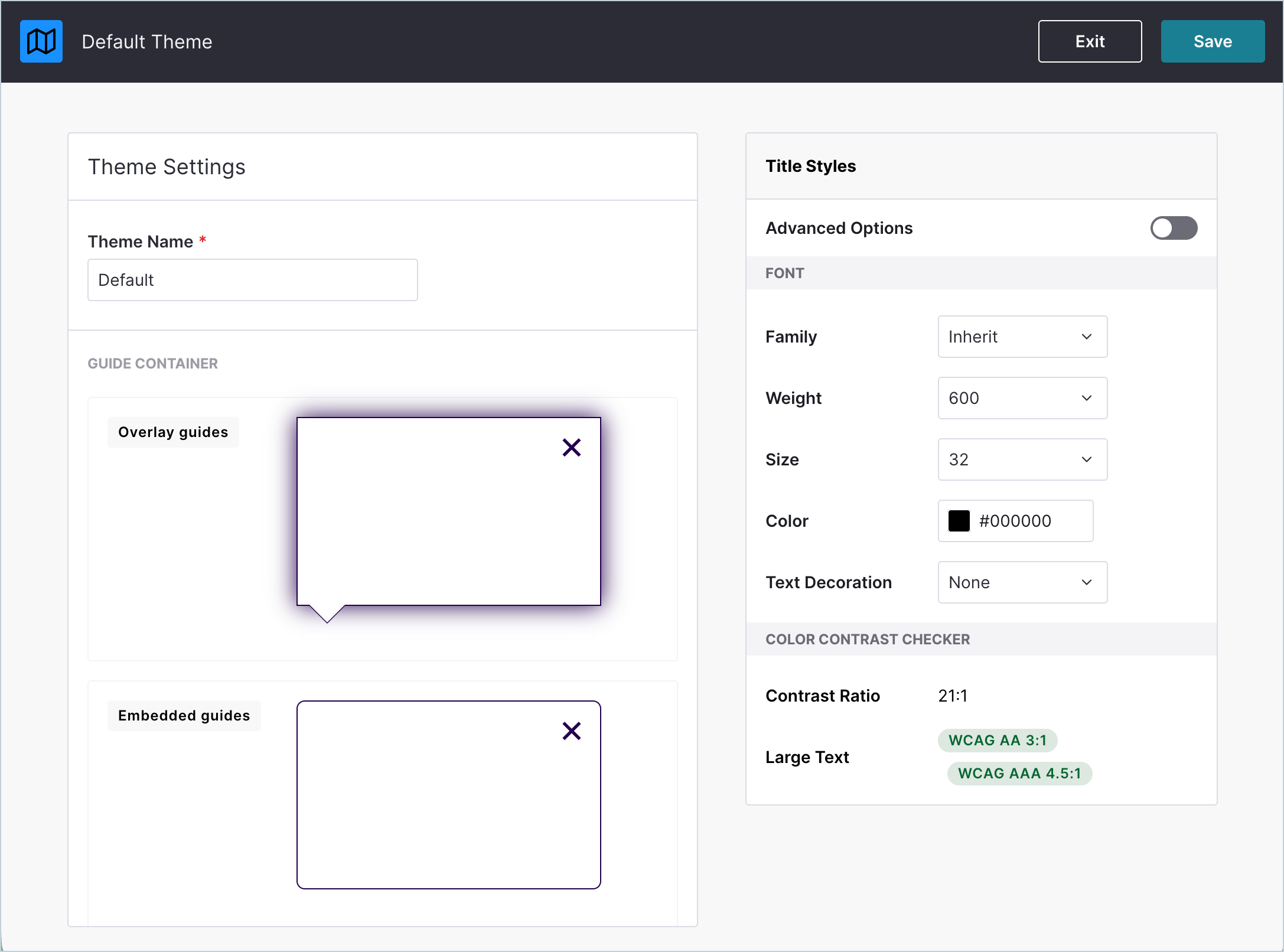Image resolution: width=1284 pixels, height=952 pixels.
Task: Open the Size dropdown showing 32
Action: click(1022, 459)
